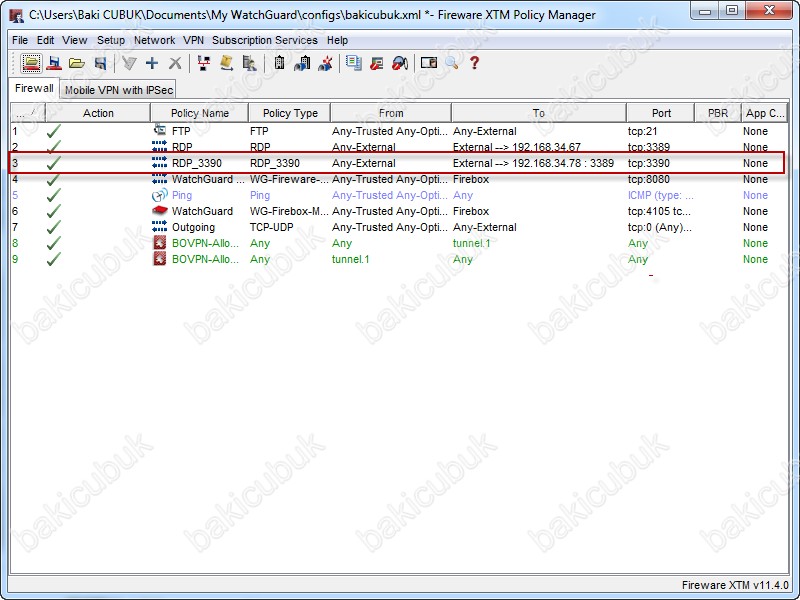This screenshot has width=800, height=600.
Task: Sort by the Port column header
Action: point(661,113)
